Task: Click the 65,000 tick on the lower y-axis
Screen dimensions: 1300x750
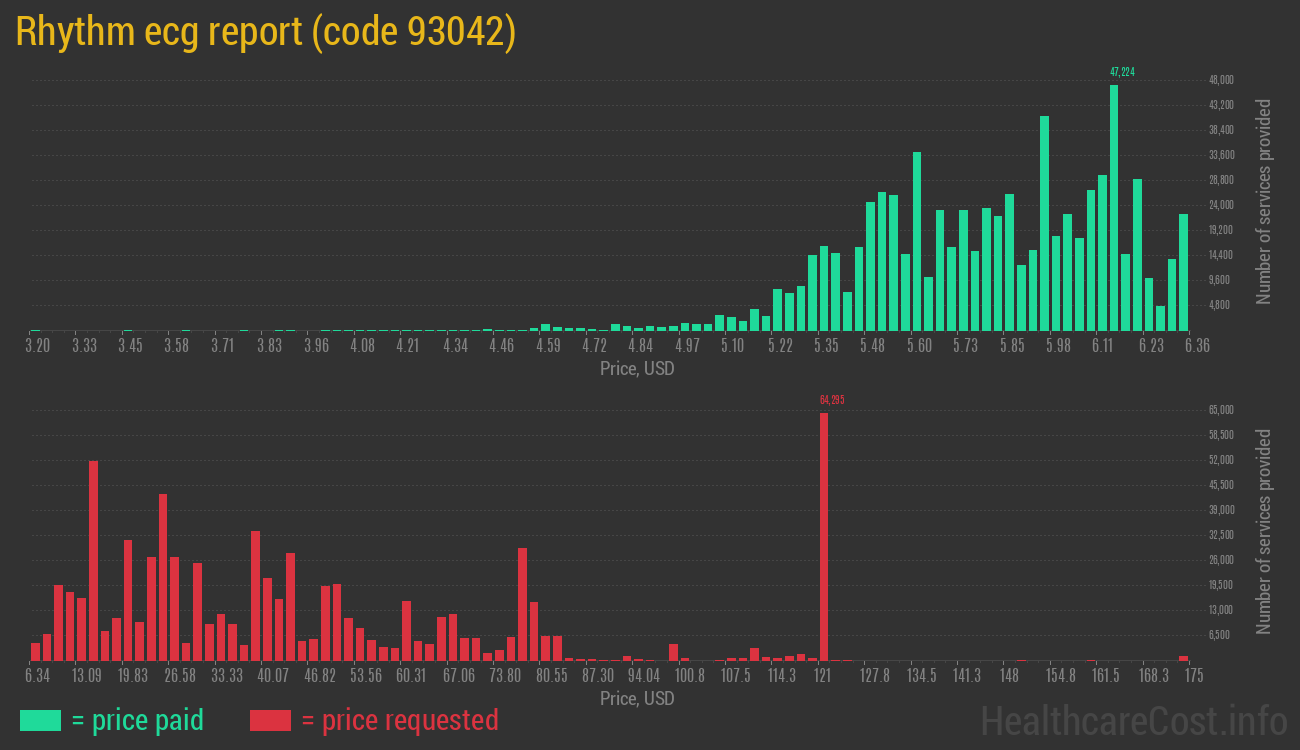Action: tap(1221, 410)
